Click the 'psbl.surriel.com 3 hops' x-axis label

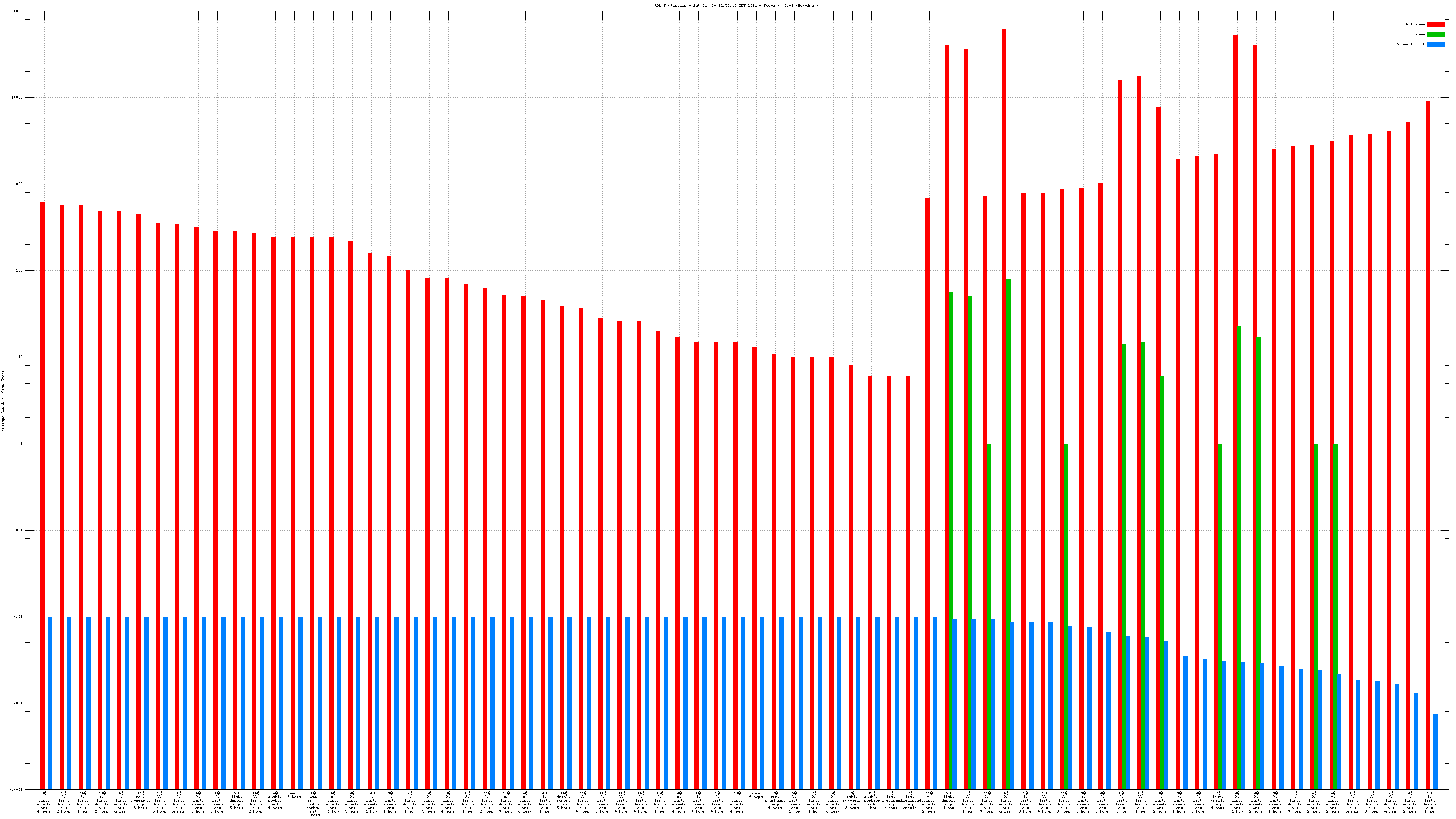[852, 800]
